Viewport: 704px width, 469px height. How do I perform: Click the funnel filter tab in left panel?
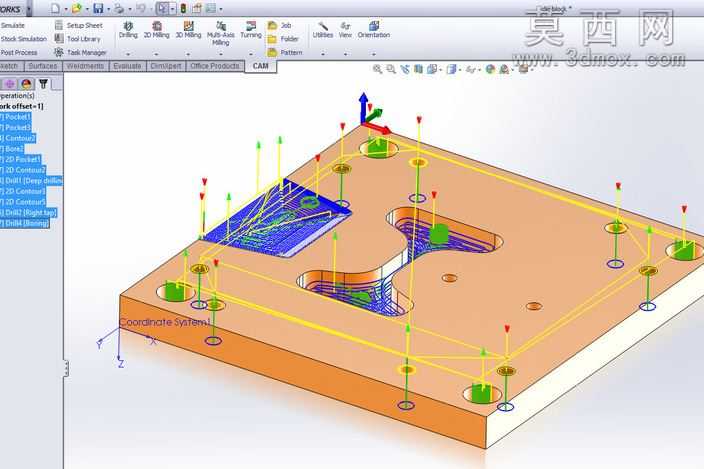pos(43,83)
